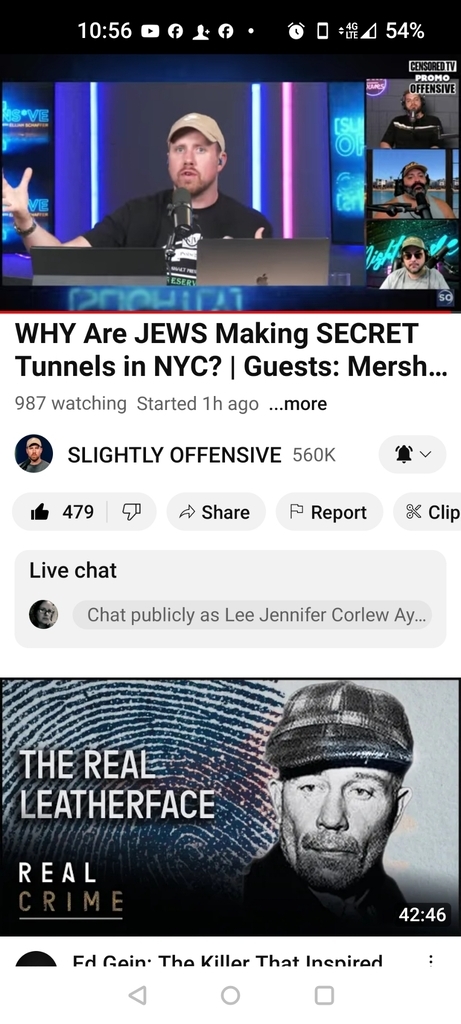Tap your profile picture in live chat
Viewport: 461px width, 1024px height.
point(44,615)
